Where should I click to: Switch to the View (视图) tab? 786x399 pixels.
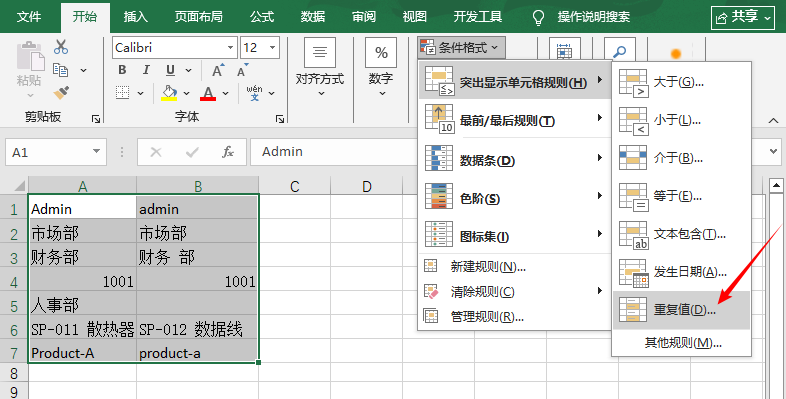click(415, 17)
